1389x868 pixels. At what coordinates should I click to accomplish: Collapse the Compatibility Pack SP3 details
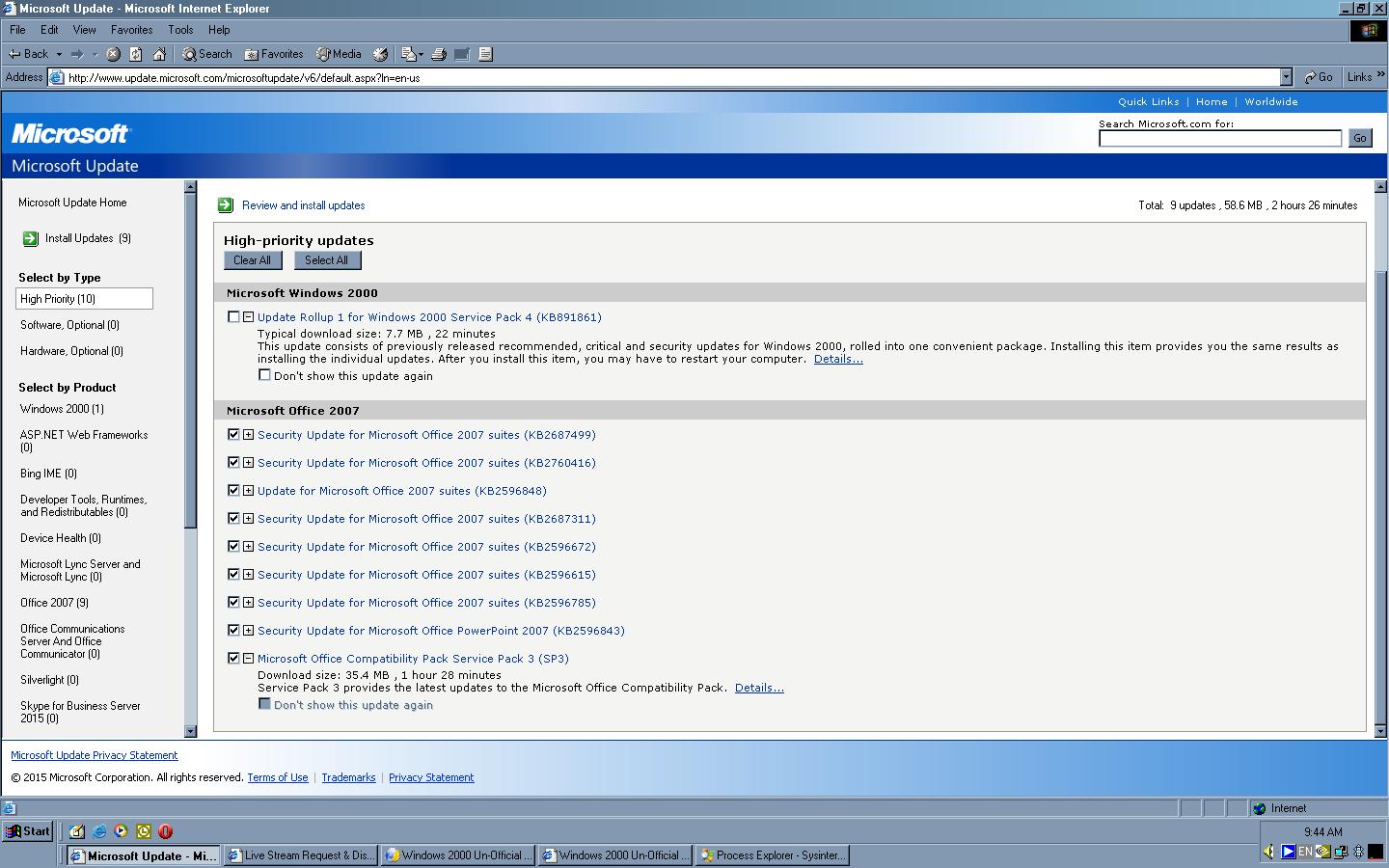[x=248, y=659]
